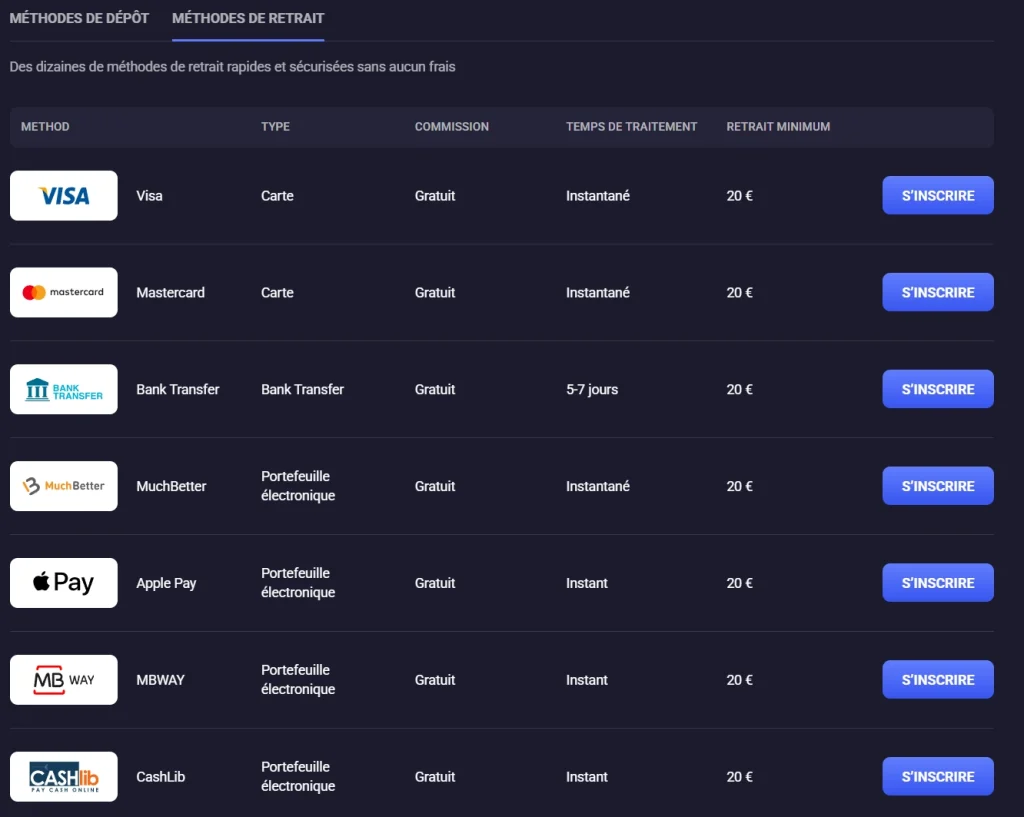Click 'Portefeuille électronique' in the MBWAY row
The height and width of the screenshot is (817, 1024).
[298, 679]
